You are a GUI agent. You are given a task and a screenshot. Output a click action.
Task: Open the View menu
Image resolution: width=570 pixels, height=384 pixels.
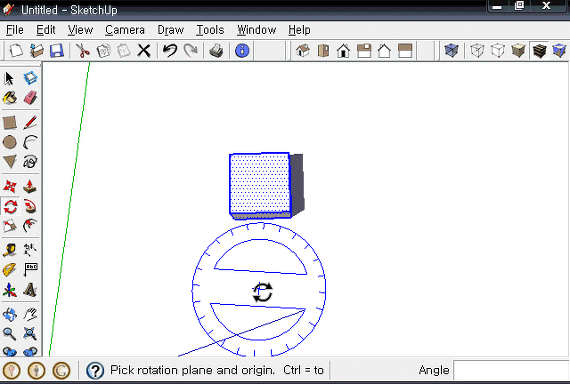(80, 30)
